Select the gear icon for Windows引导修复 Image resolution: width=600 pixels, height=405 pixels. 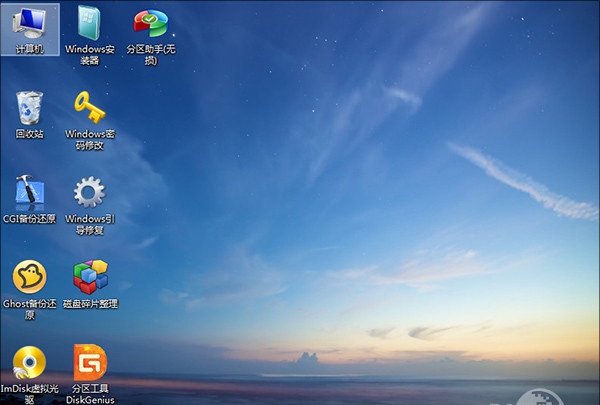tap(89, 192)
